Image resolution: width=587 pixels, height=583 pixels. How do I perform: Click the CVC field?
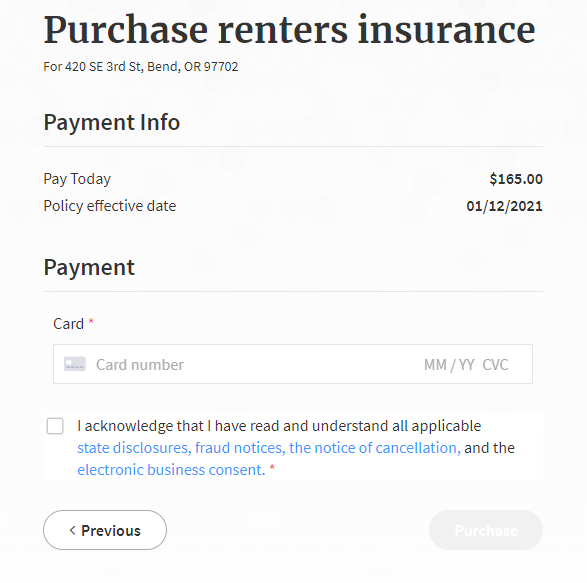[495, 365]
